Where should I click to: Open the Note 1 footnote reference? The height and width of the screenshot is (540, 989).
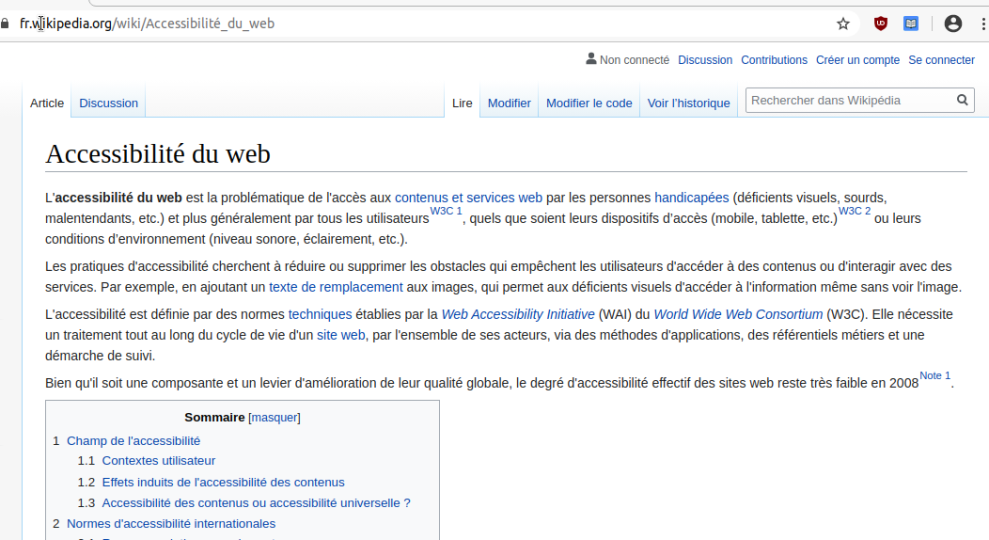[935, 375]
